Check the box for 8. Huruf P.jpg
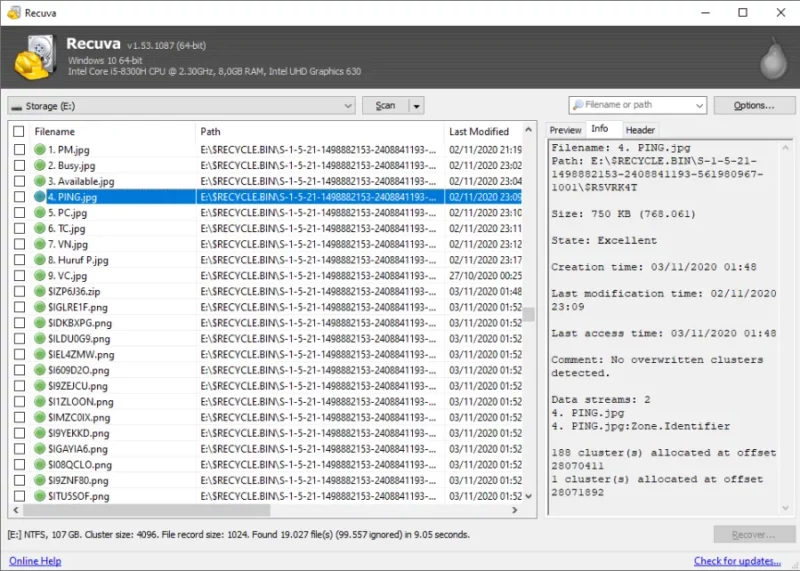800x571 pixels. pyautogui.click(x=19, y=260)
